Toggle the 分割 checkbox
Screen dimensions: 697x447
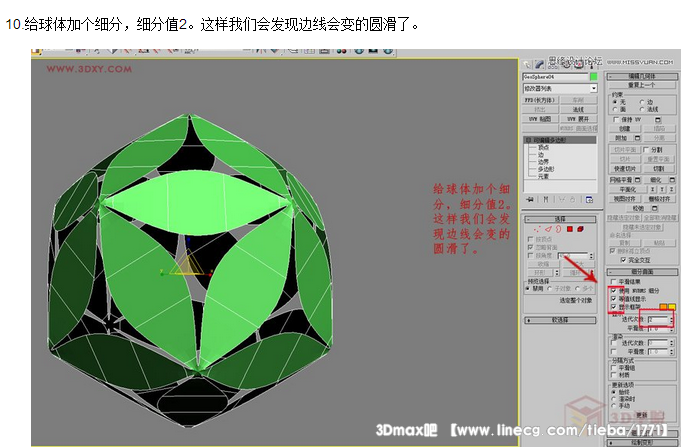click(646, 150)
